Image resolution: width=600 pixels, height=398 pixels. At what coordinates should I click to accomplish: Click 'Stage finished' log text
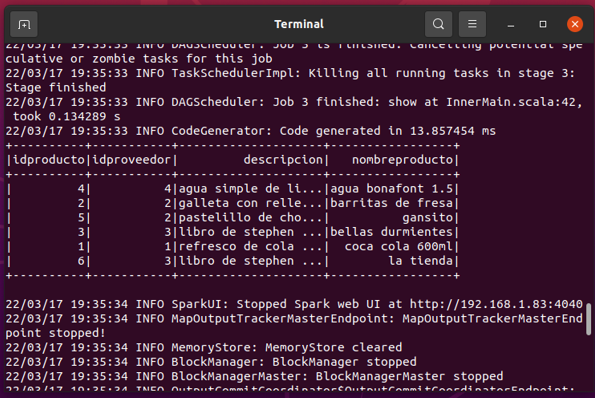(56, 88)
